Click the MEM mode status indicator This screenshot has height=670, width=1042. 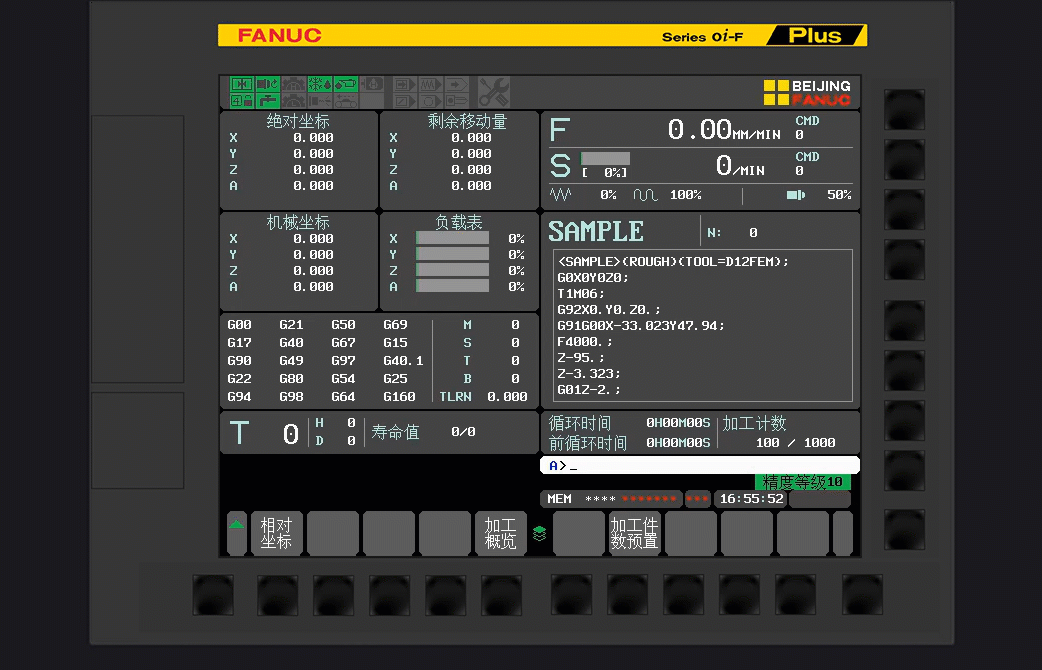(x=560, y=499)
